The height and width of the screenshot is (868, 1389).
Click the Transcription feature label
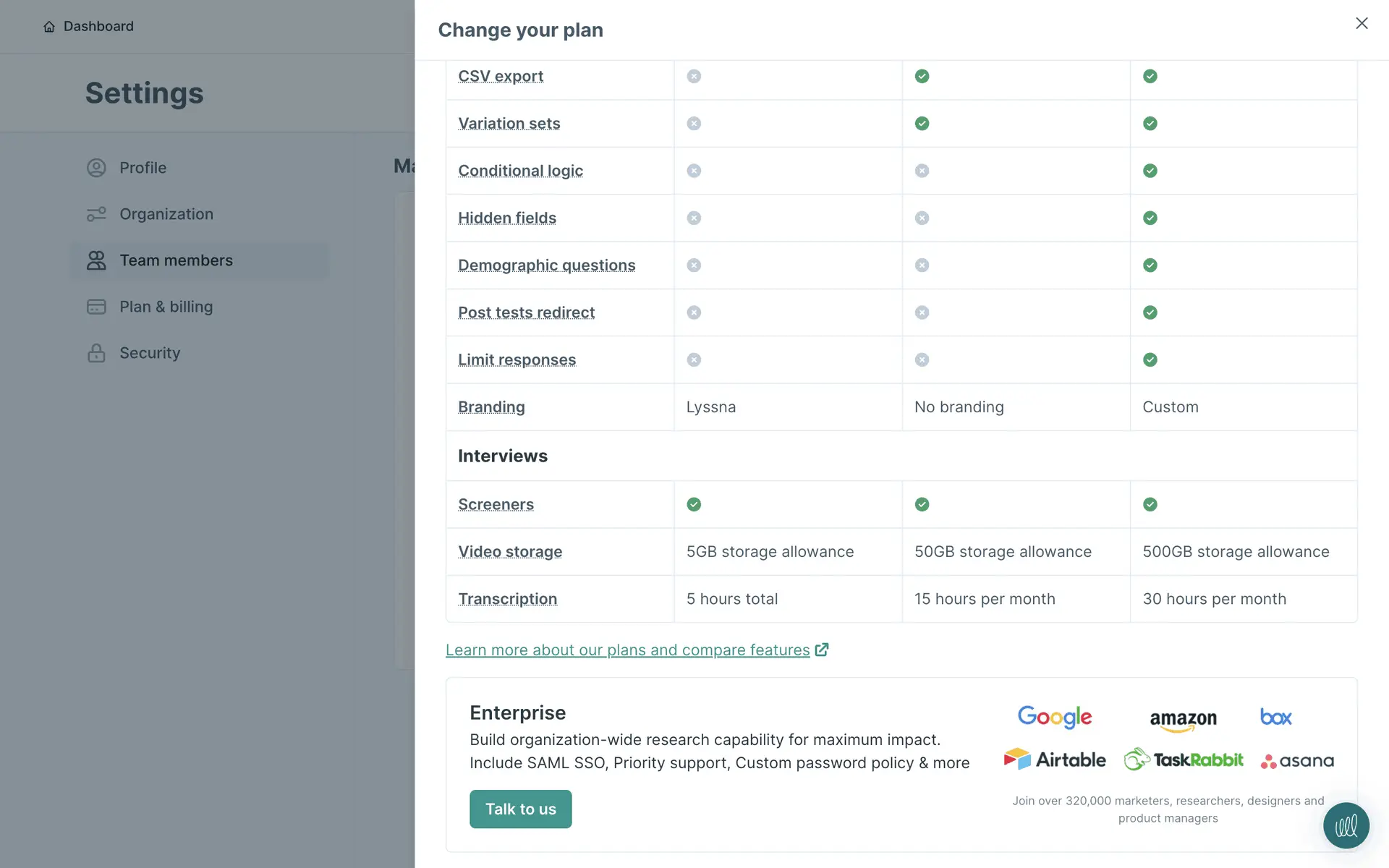pyautogui.click(x=507, y=599)
